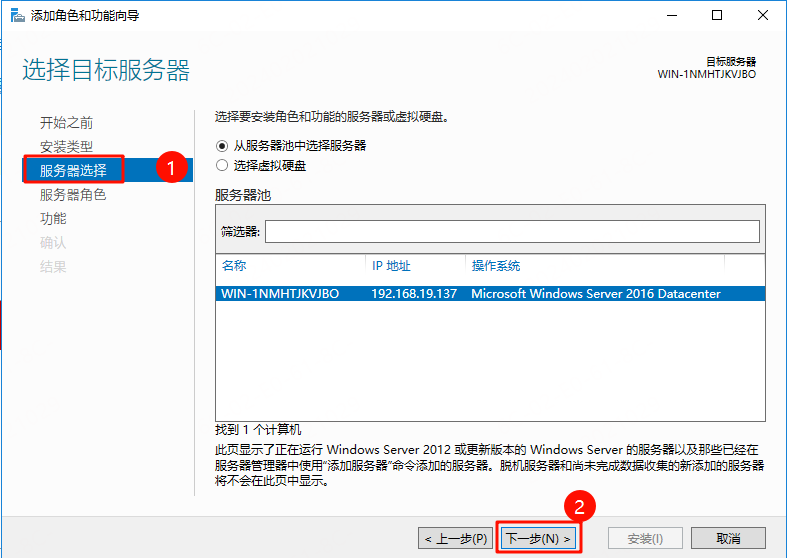Jump to the 功能 step
Viewport: 787px width, 558px height.
click(x=53, y=218)
